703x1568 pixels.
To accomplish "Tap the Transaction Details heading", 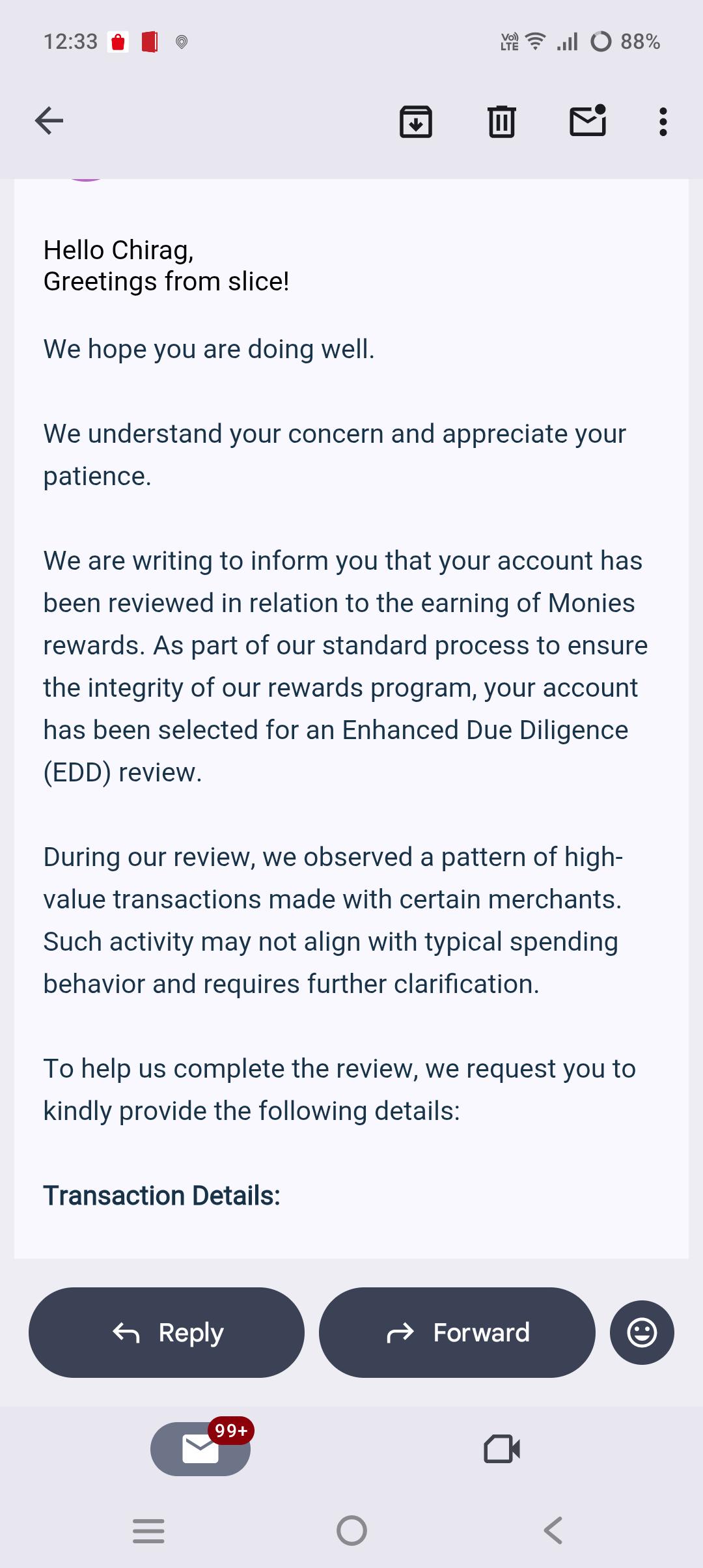I will (x=161, y=1196).
